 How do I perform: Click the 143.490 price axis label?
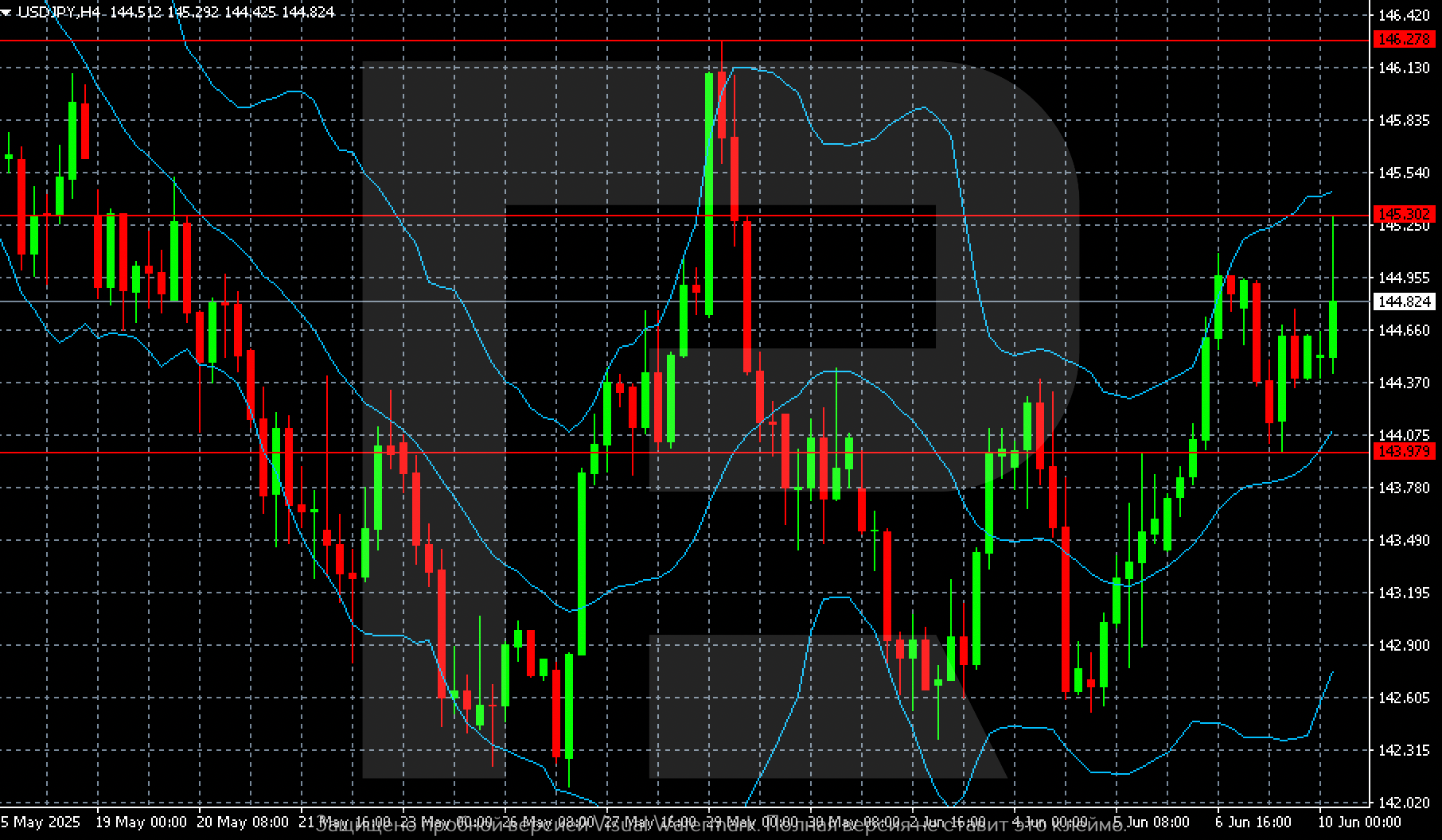1404,540
